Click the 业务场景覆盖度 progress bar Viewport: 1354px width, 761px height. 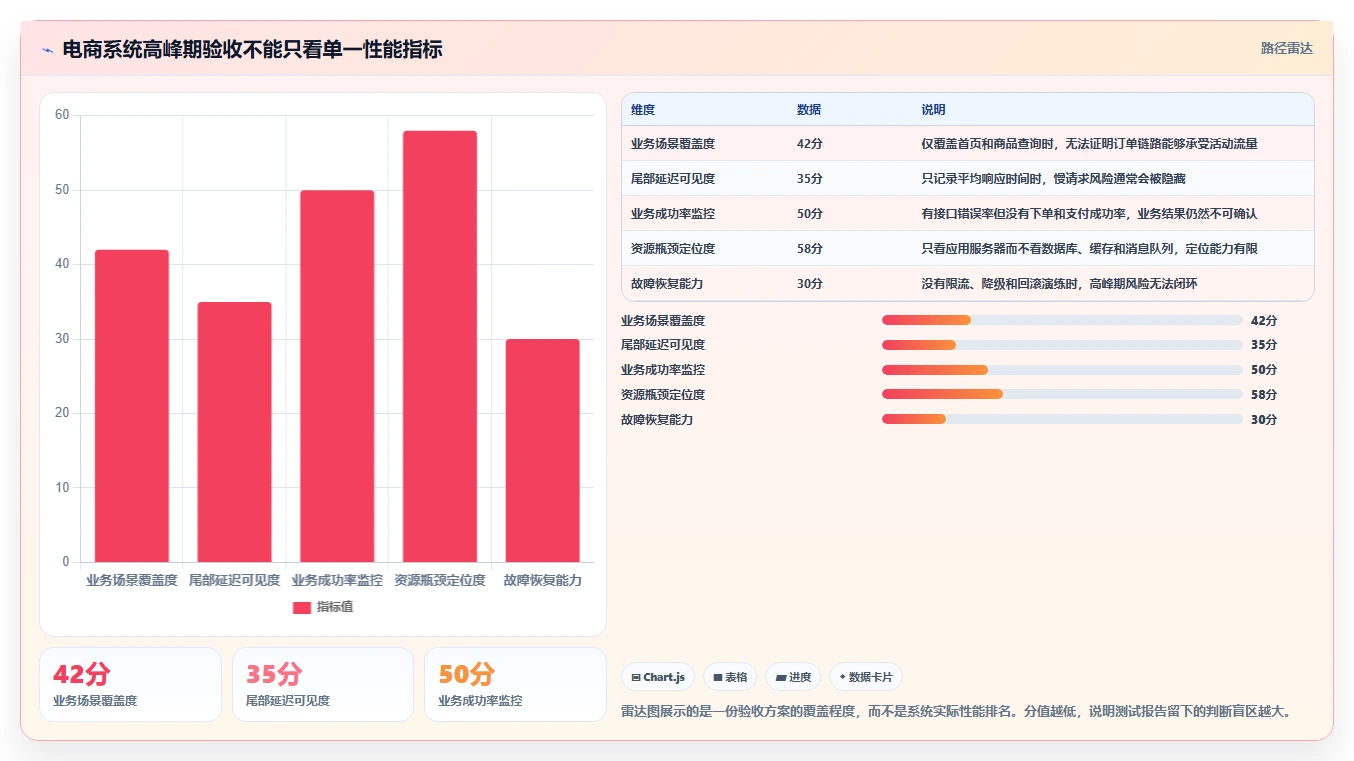(1062, 320)
